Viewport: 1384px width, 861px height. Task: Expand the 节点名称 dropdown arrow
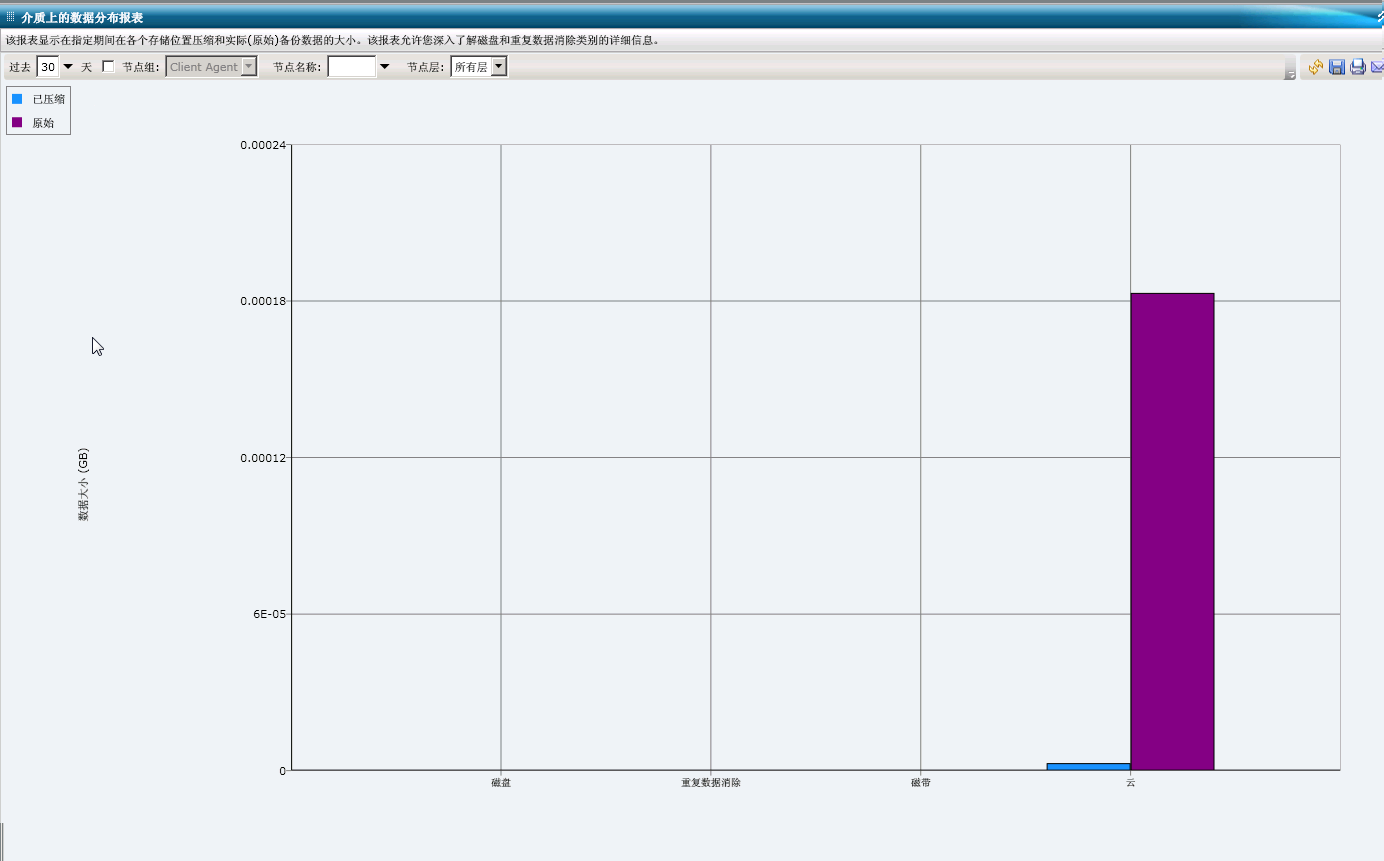384,67
